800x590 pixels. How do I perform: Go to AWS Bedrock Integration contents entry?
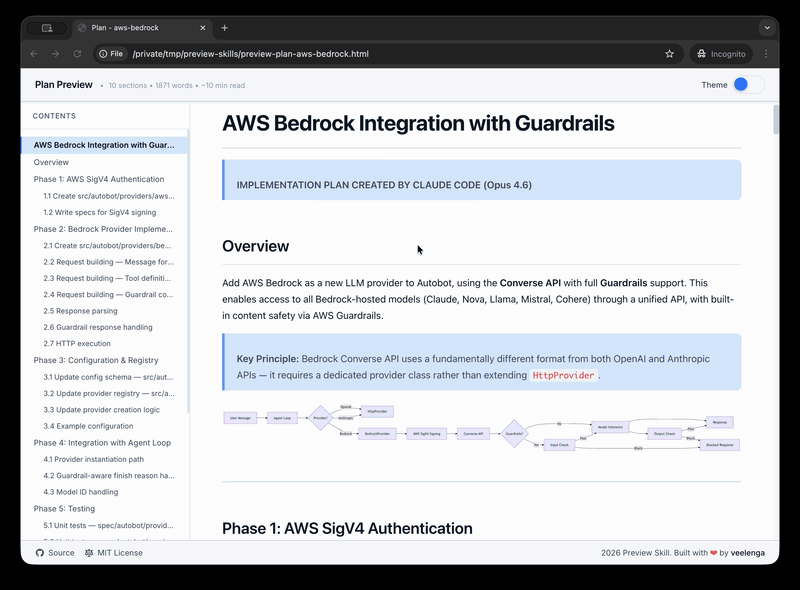coord(105,145)
